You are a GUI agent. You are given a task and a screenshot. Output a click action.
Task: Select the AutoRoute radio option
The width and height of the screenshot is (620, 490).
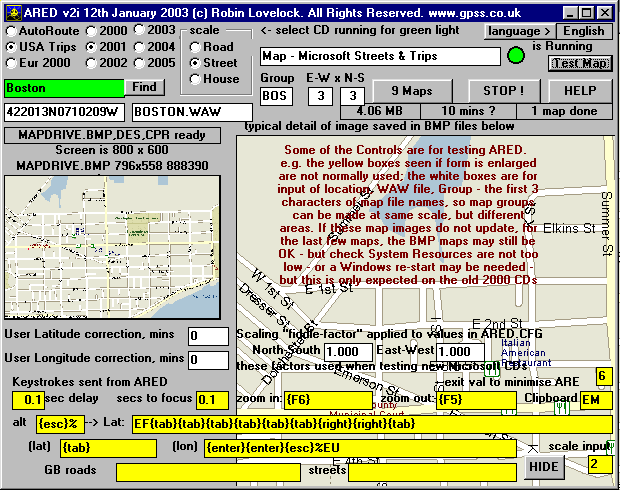pyautogui.click(x=11, y=31)
